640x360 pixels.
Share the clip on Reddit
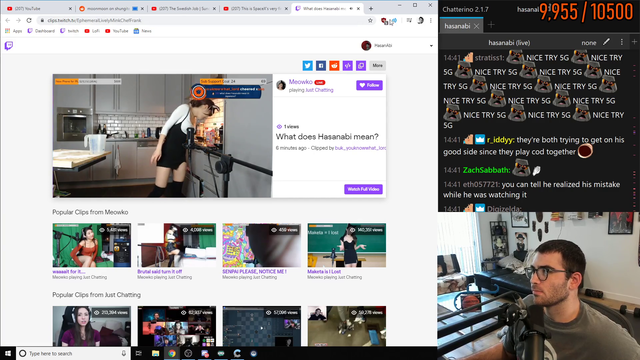pos(334,65)
